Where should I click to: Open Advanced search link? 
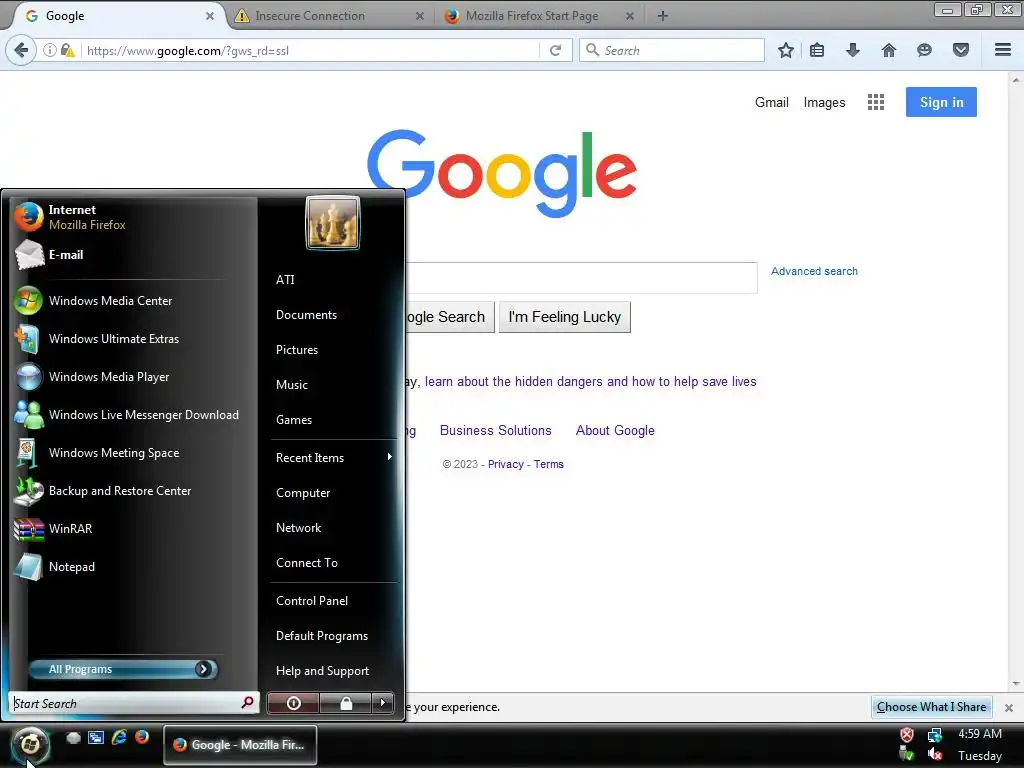pyautogui.click(x=814, y=271)
